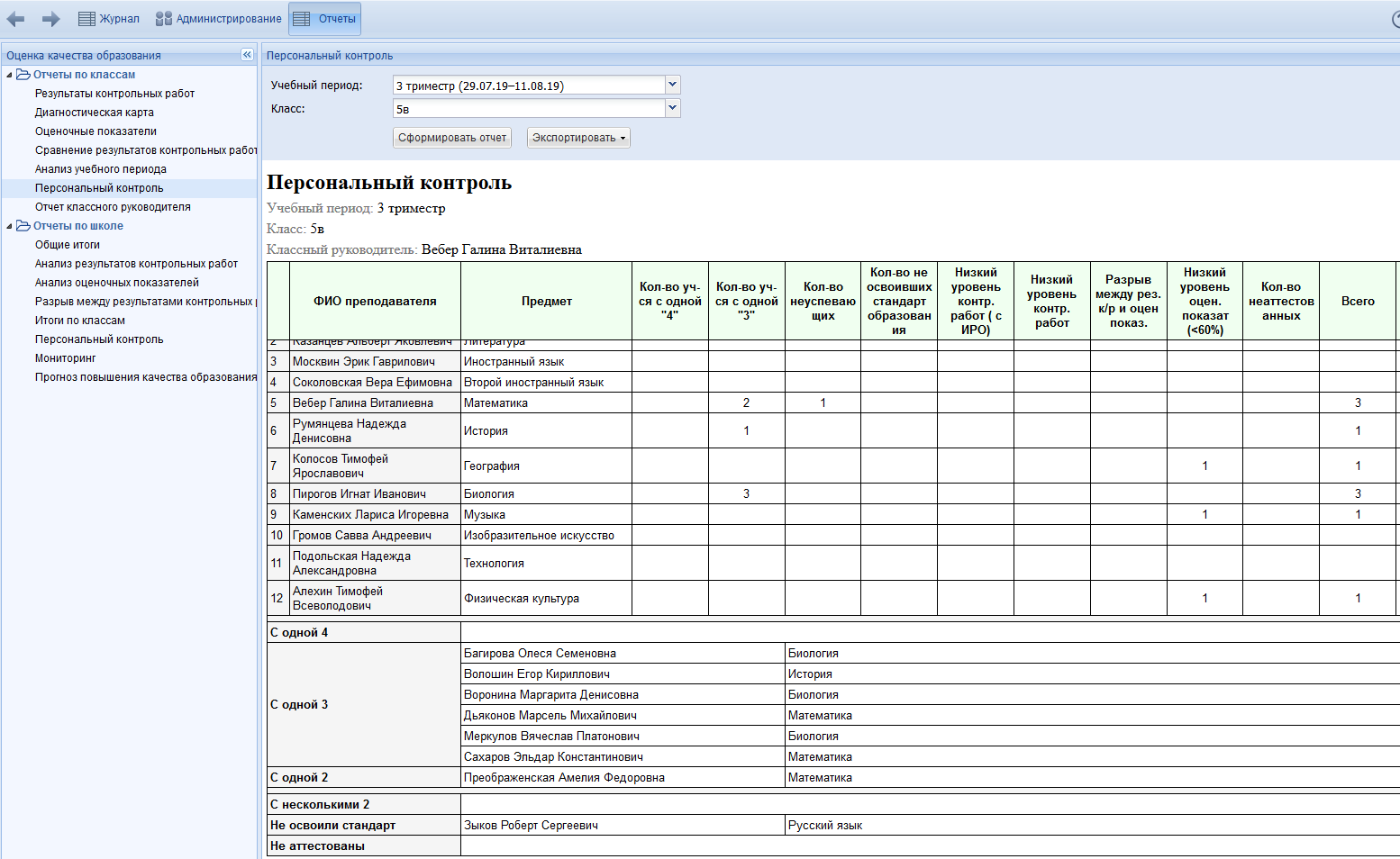This screenshot has height=859, width=1400.
Task: Open Анализ оценочных показателей
Action: pyautogui.click(x=117, y=283)
